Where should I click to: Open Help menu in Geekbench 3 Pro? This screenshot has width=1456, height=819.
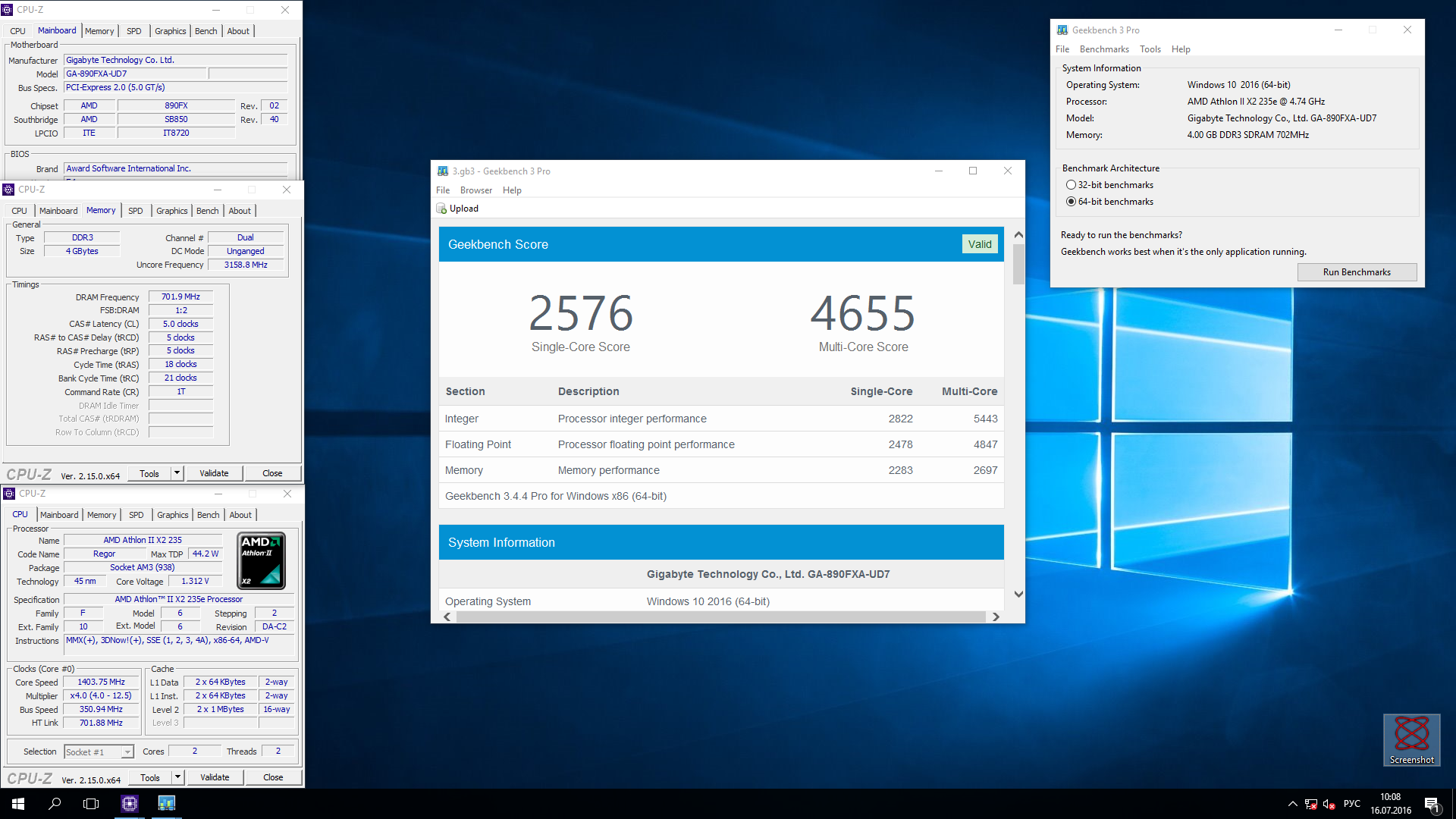pos(1181,49)
